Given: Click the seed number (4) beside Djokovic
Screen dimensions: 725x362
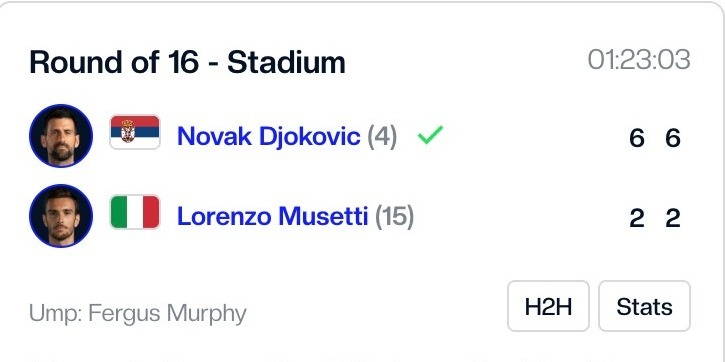Looking at the screenshot, I should [x=382, y=137].
